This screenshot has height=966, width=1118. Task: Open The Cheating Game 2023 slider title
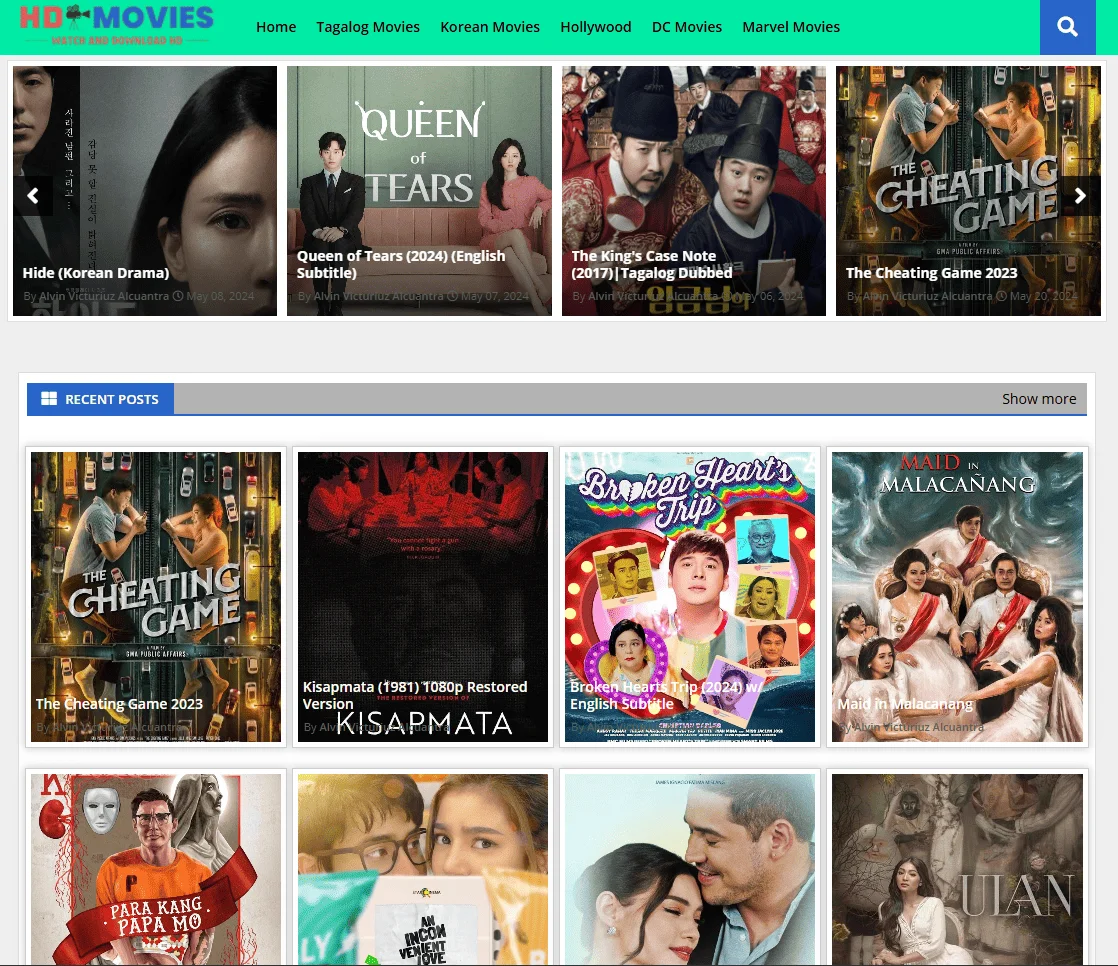(931, 273)
